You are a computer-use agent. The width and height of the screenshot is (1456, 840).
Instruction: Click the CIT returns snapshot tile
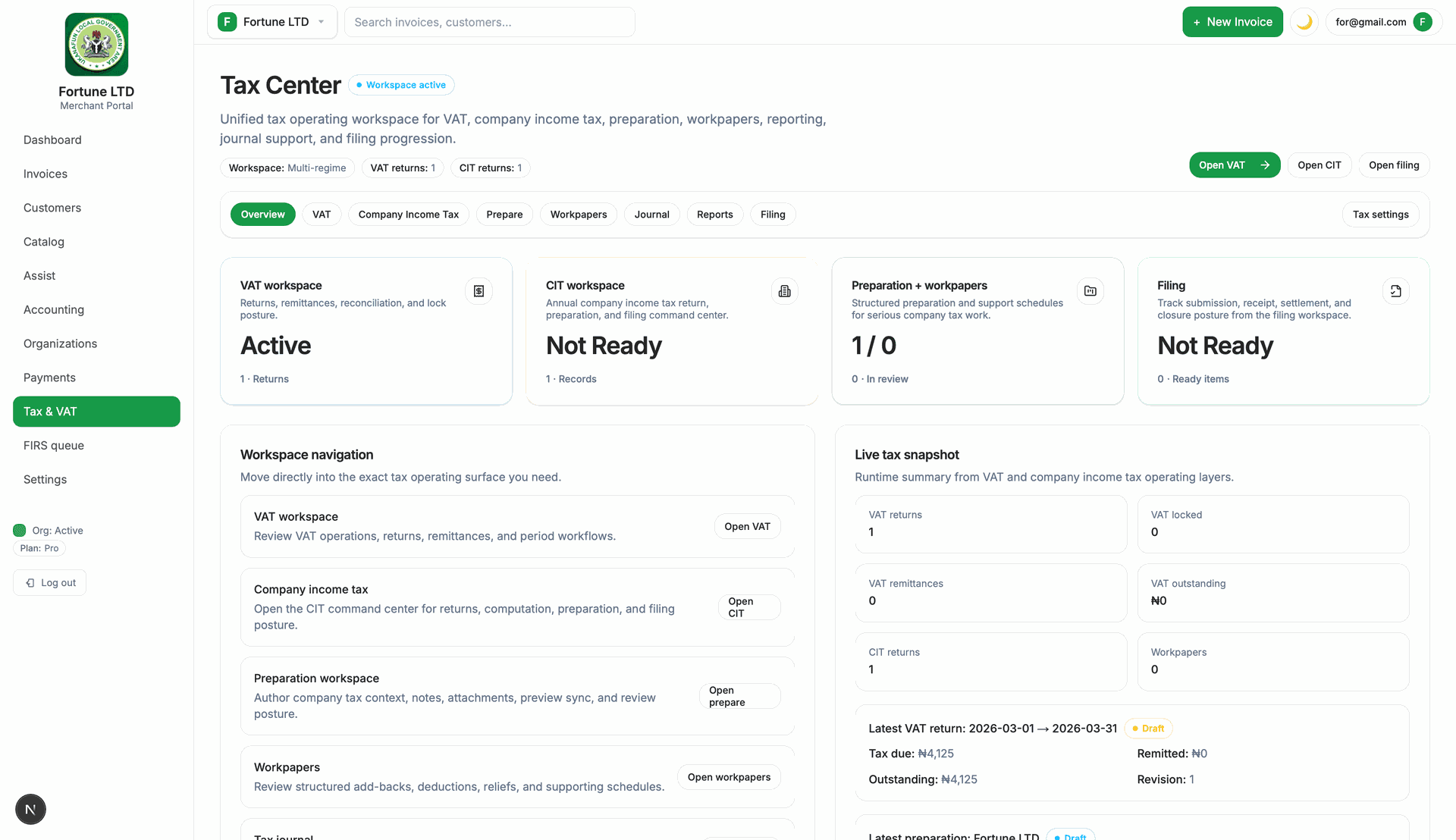pos(991,662)
